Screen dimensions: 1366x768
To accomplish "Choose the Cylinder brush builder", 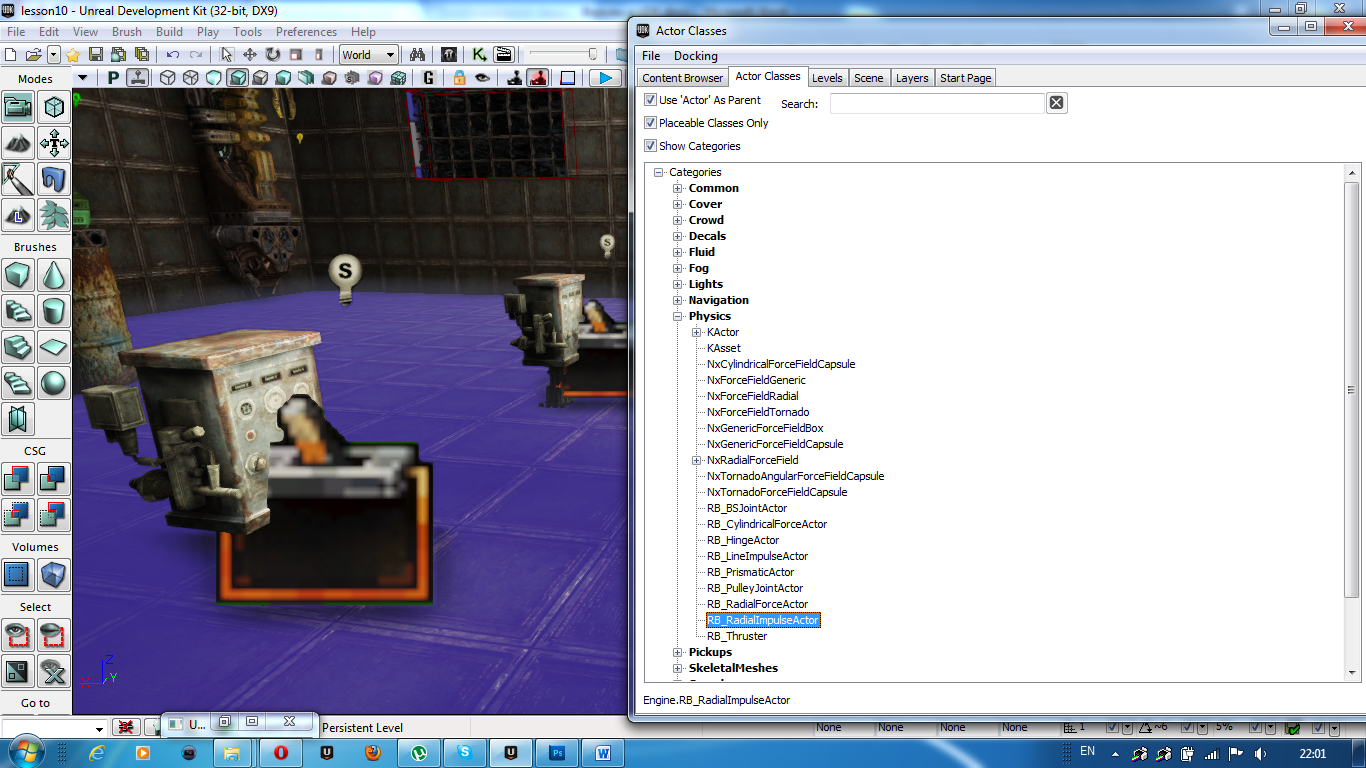I will [x=54, y=311].
